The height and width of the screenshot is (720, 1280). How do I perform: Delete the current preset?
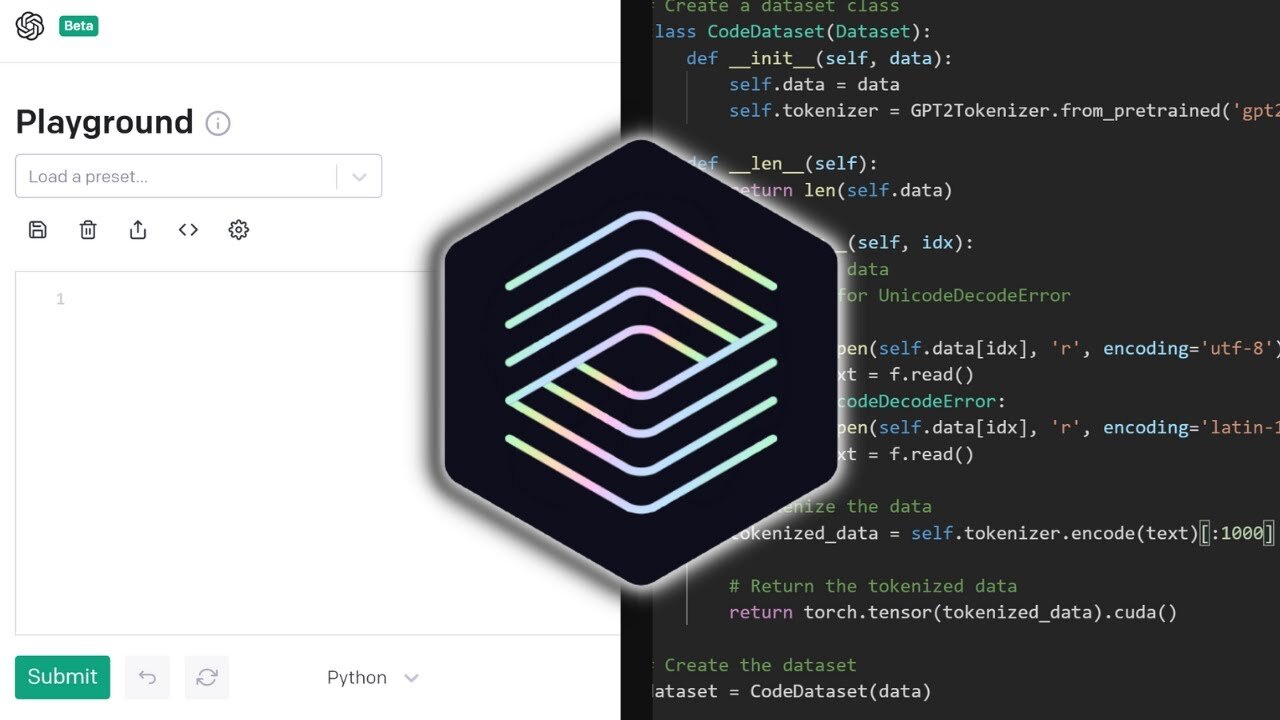coord(88,229)
